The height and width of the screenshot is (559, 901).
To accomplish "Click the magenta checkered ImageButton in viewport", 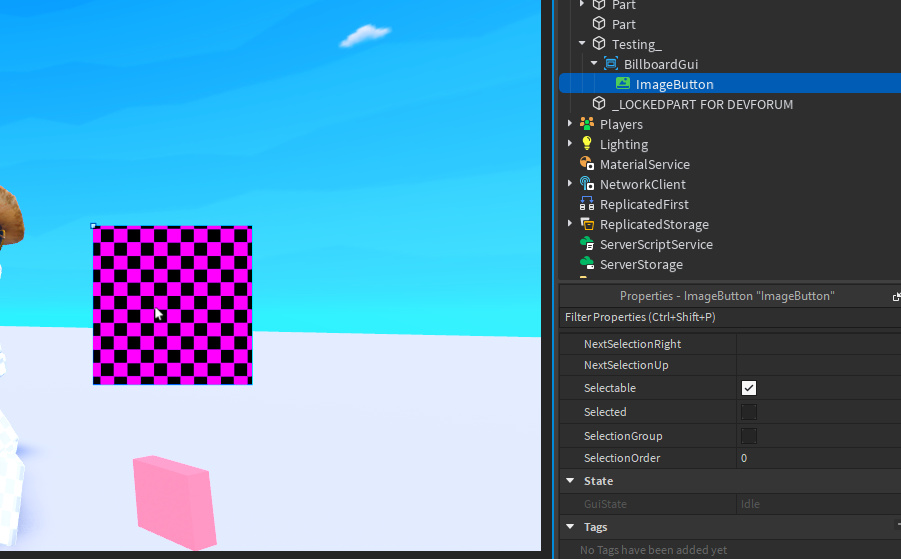I will tap(172, 305).
